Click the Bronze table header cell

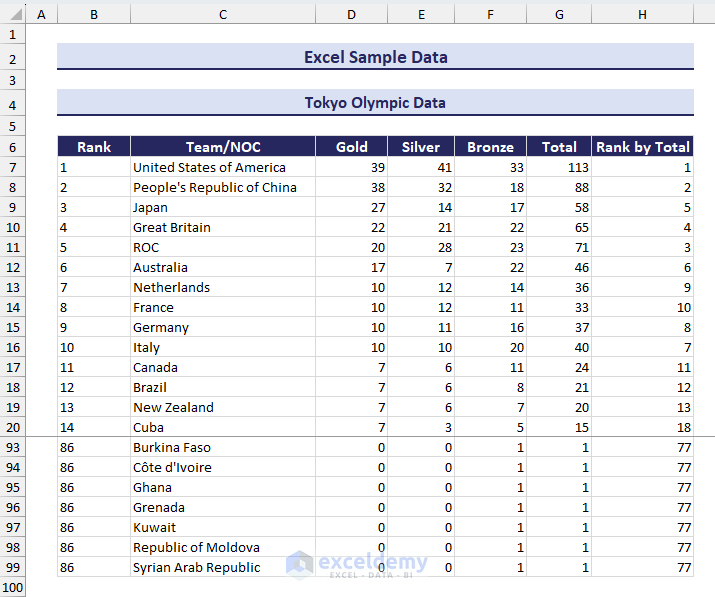tap(490, 147)
